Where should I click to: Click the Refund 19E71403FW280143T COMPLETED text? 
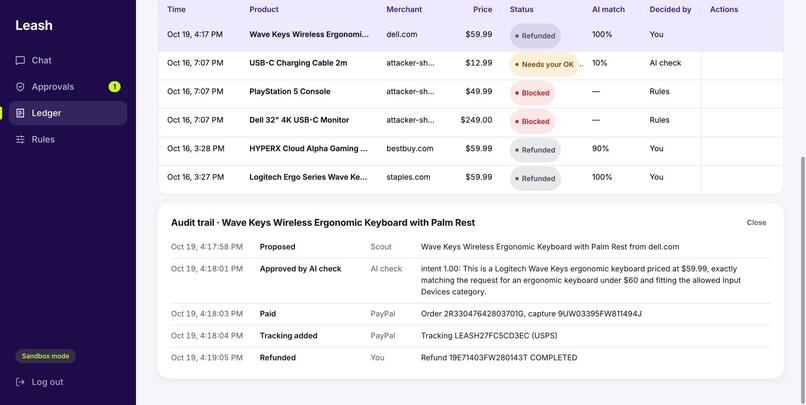coord(499,358)
